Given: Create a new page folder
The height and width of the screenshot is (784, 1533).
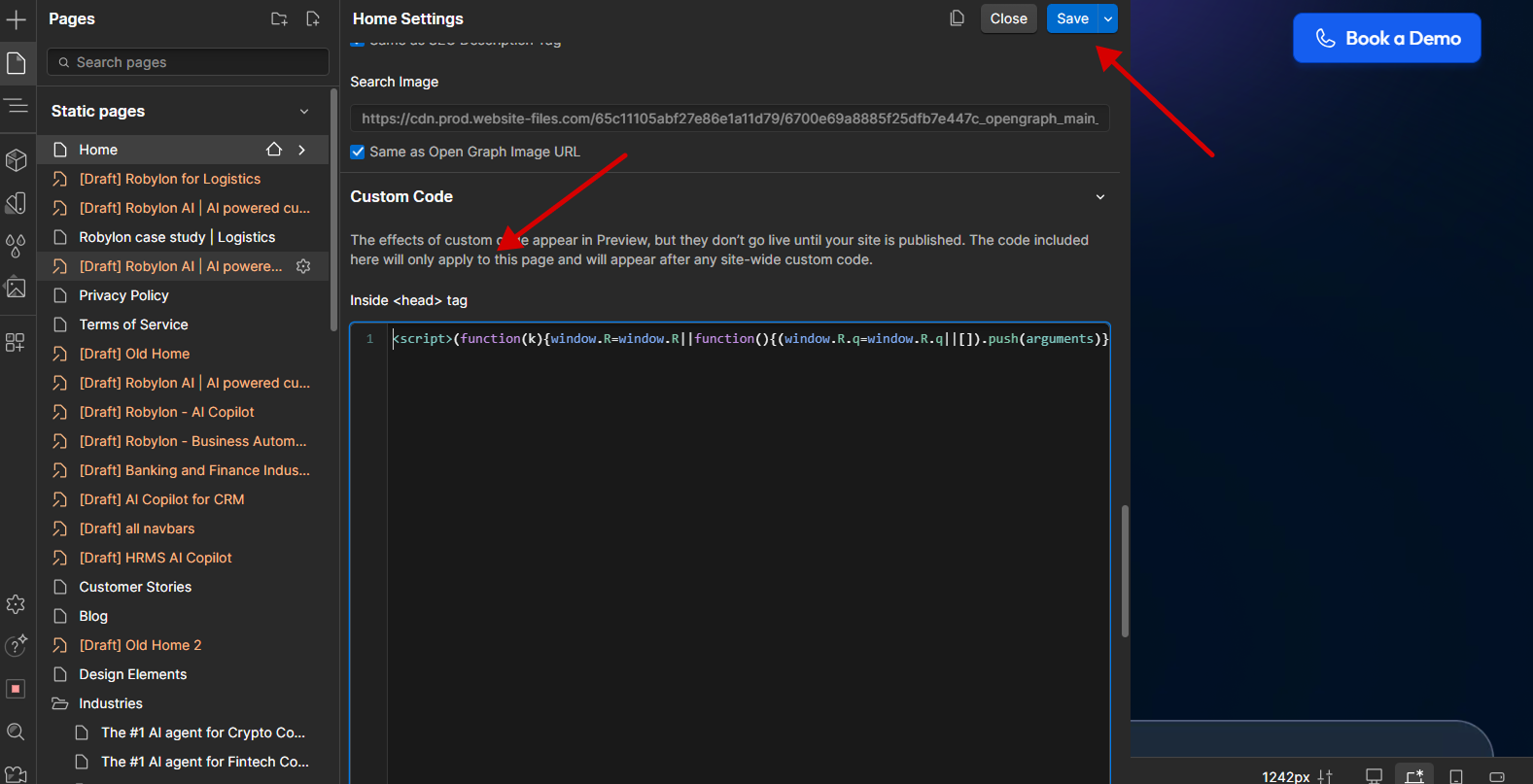Looking at the screenshot, I should coord(279,18).
